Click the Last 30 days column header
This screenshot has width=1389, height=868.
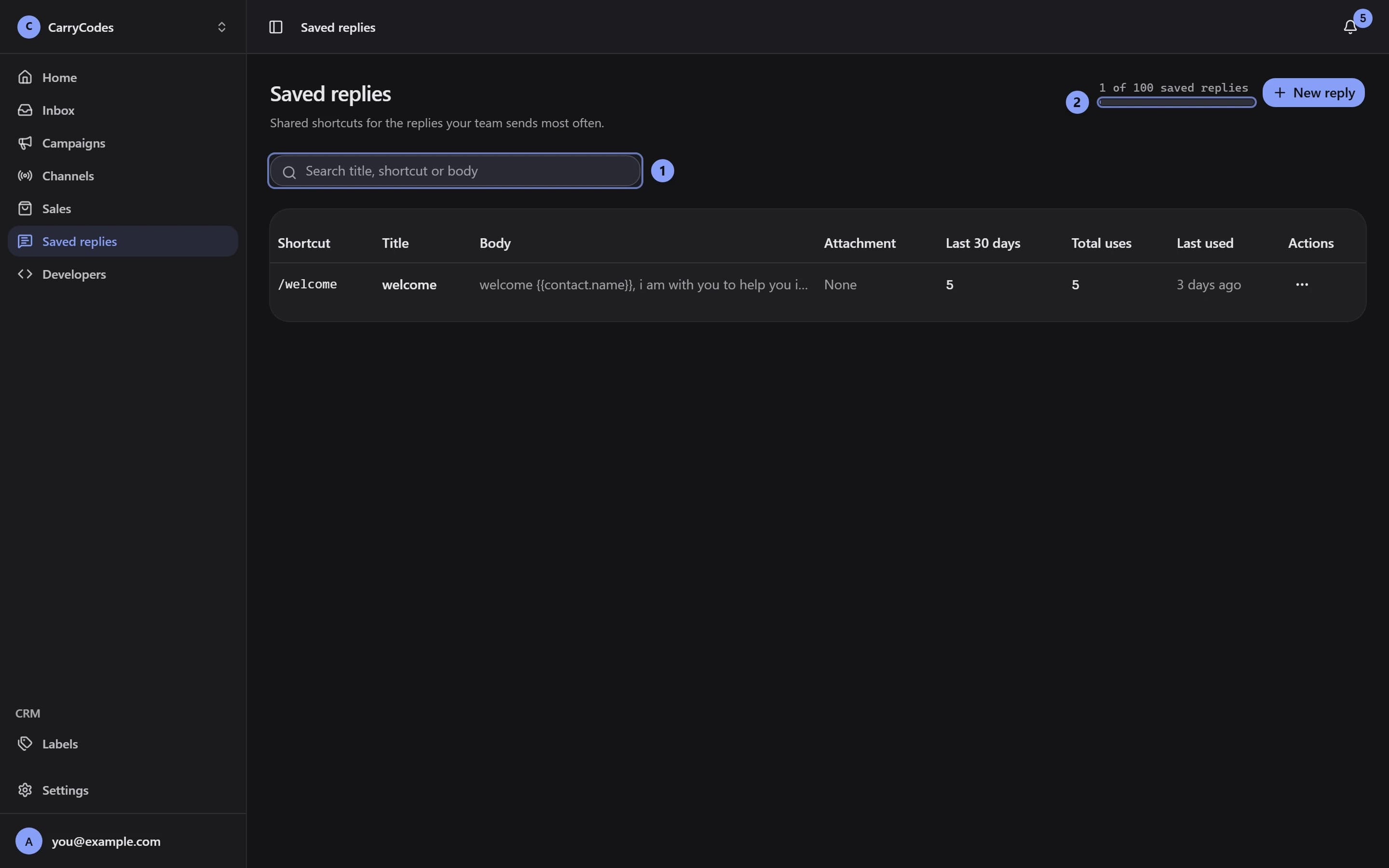(x=982, y=244)
